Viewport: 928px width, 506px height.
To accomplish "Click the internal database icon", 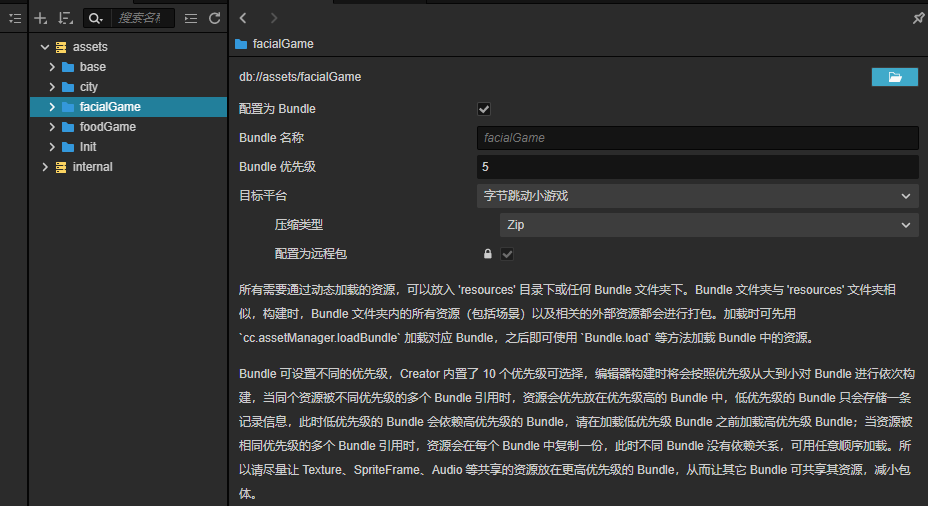I will [61, 167].
